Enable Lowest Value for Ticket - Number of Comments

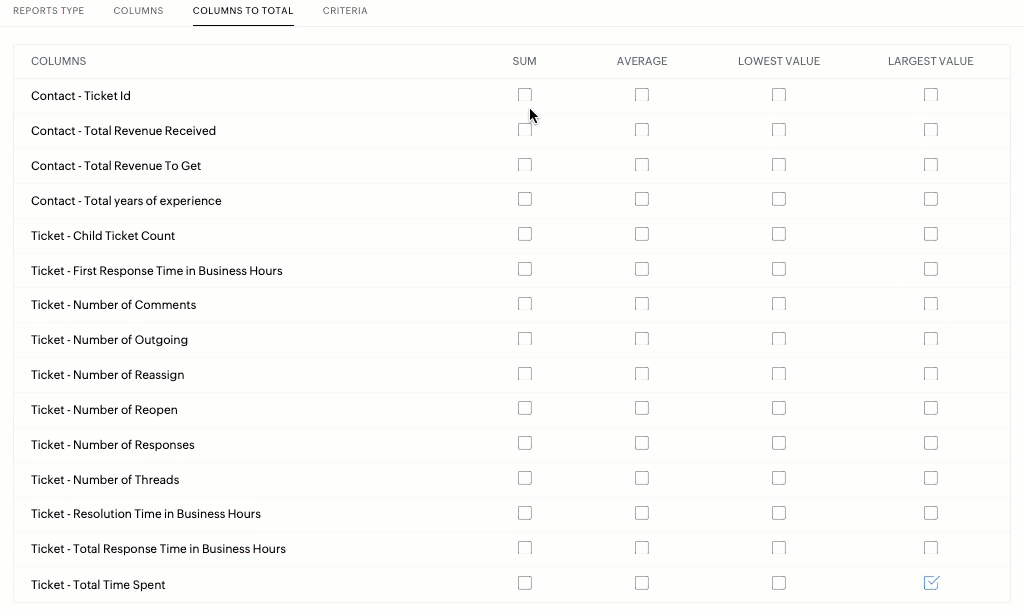coord(779,304)
